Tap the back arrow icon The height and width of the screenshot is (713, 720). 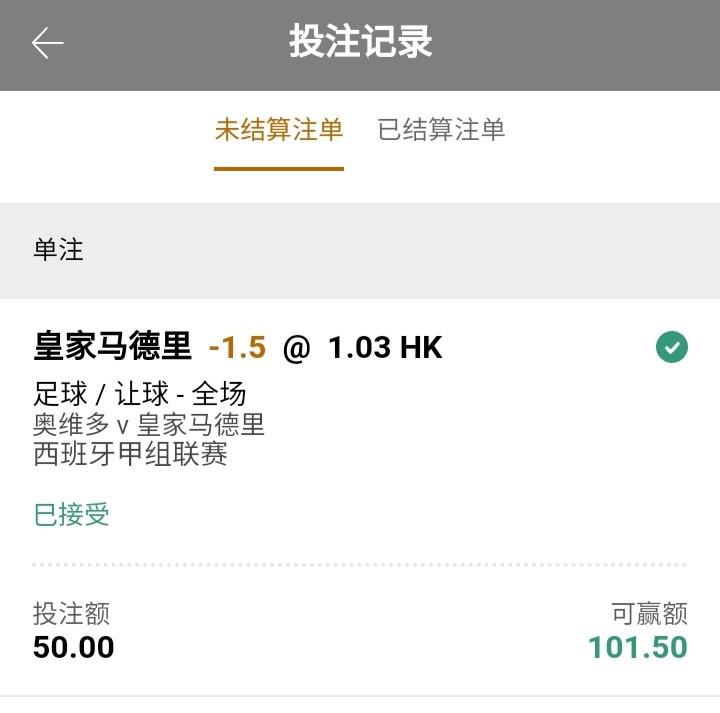(x=47, y=43)
